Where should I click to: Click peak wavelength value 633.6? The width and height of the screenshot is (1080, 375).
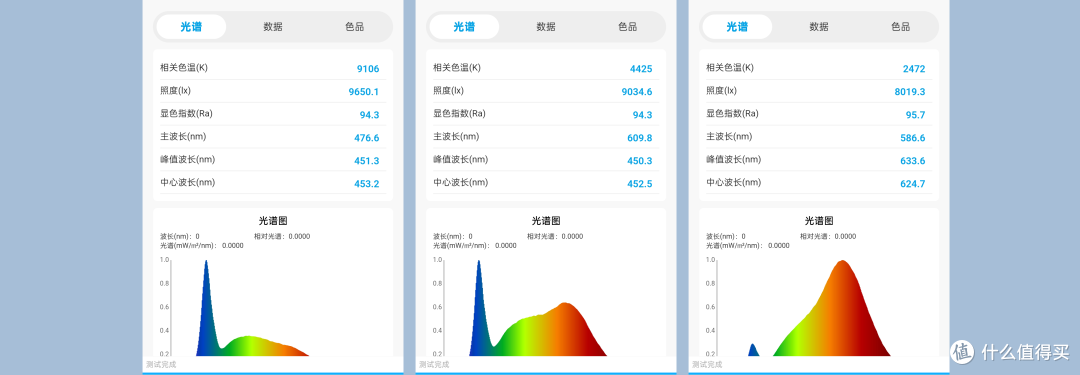[913, 161]
